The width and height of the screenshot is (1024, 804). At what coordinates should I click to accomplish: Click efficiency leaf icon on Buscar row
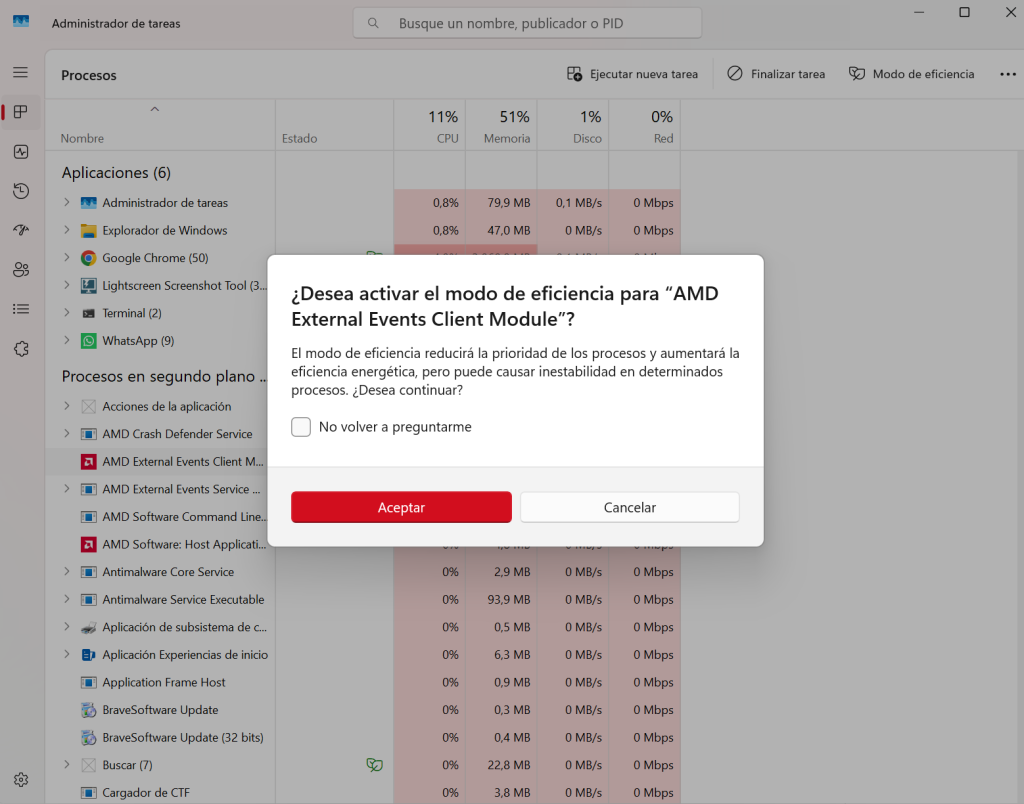pyautogui.click(x=374, y=765)
